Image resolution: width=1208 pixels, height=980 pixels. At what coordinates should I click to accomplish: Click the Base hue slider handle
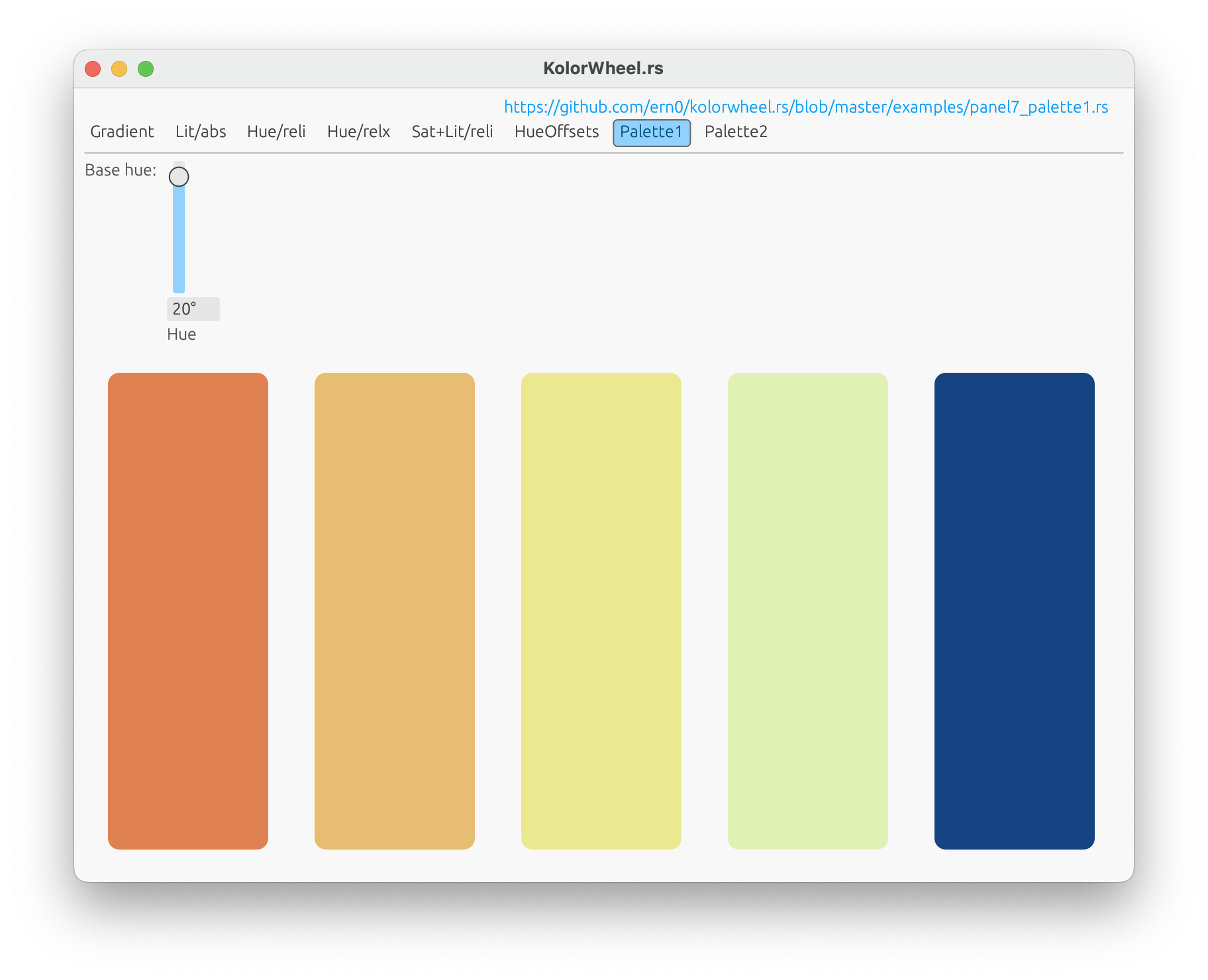pos(179,177)
